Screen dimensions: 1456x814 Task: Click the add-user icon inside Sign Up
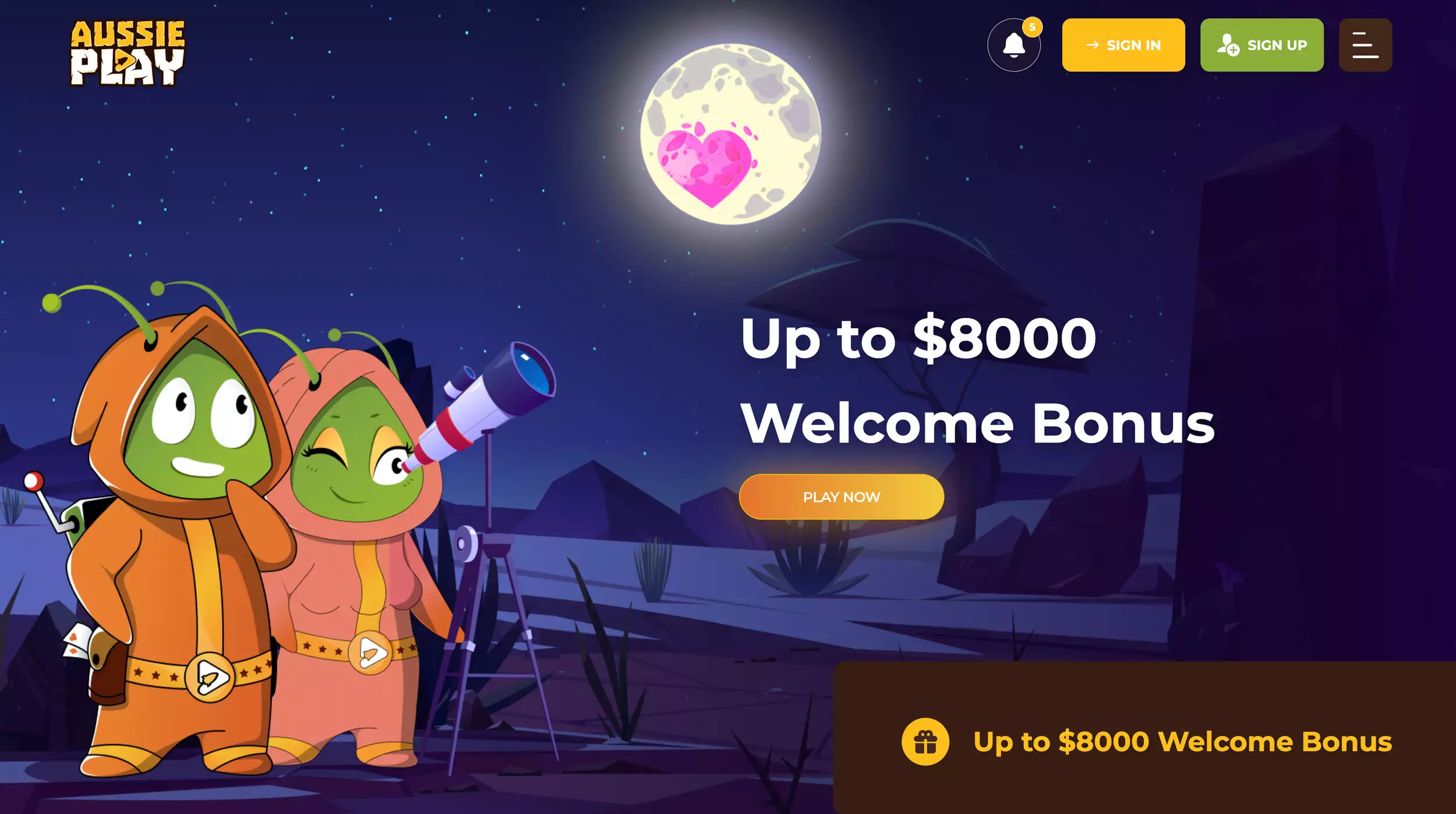pyautogui.click(x=1228, y=45)
